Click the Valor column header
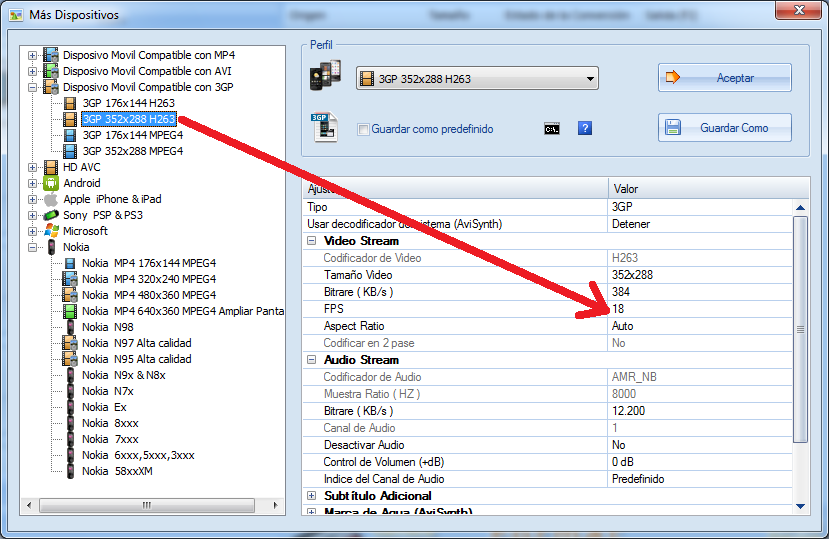 (708, 188)
